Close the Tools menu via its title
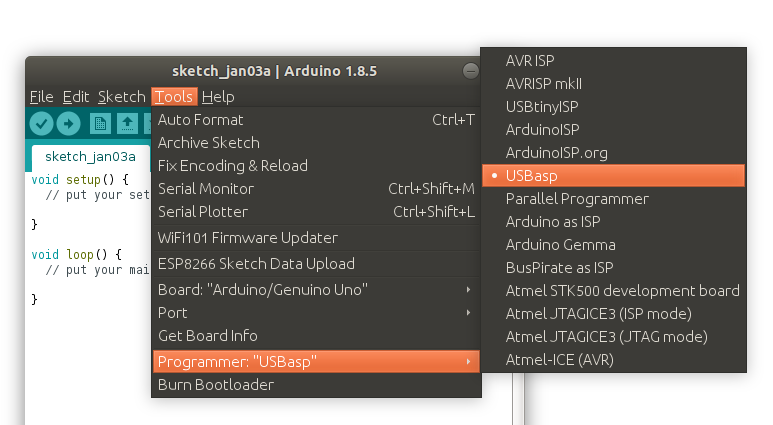 tap(174, 97)
